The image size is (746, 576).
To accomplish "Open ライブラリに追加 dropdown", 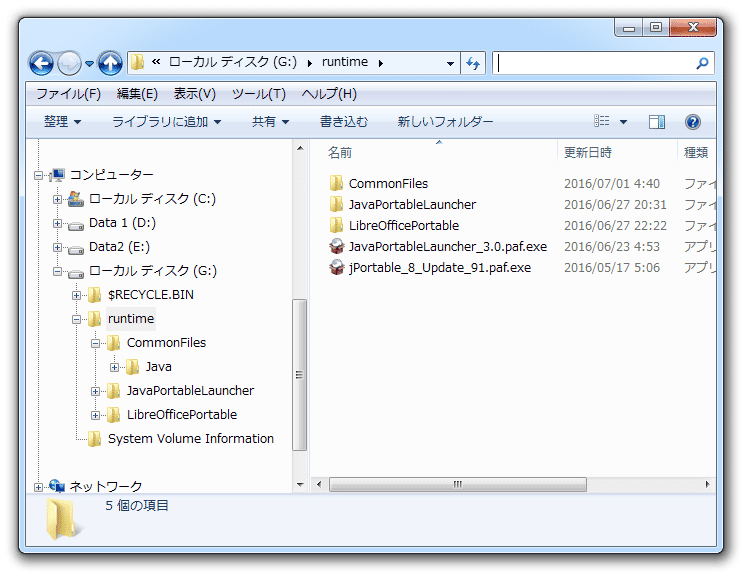I will coord(167,122).
